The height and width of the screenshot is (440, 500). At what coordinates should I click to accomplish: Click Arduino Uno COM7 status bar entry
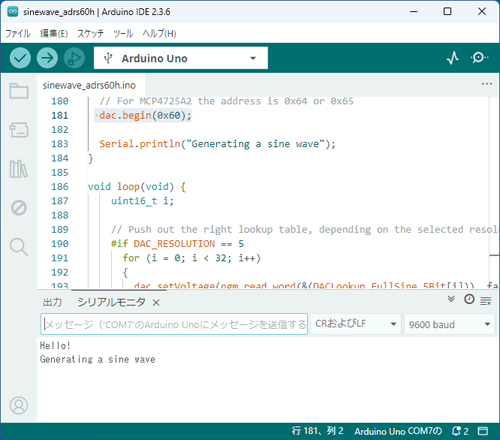[x=398, y=431]
